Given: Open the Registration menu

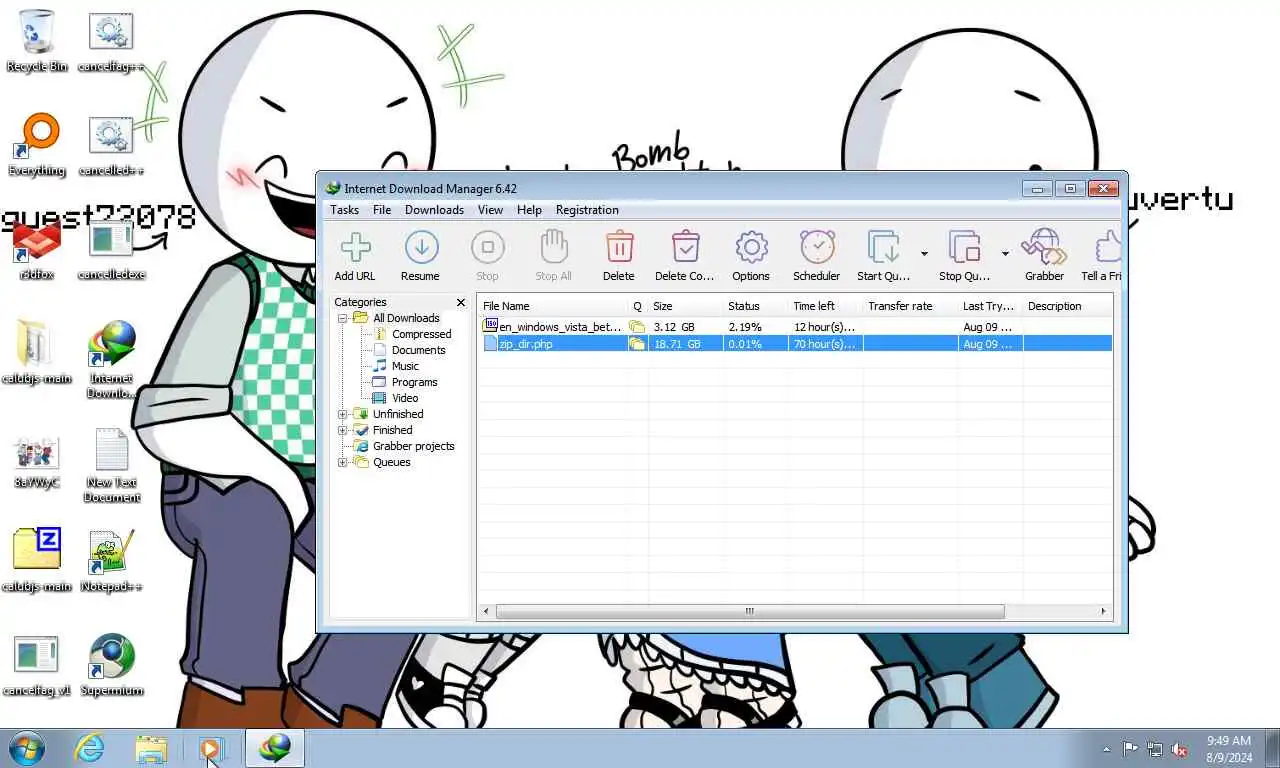Looking at the screenshot, I should [x=587, y=210].
